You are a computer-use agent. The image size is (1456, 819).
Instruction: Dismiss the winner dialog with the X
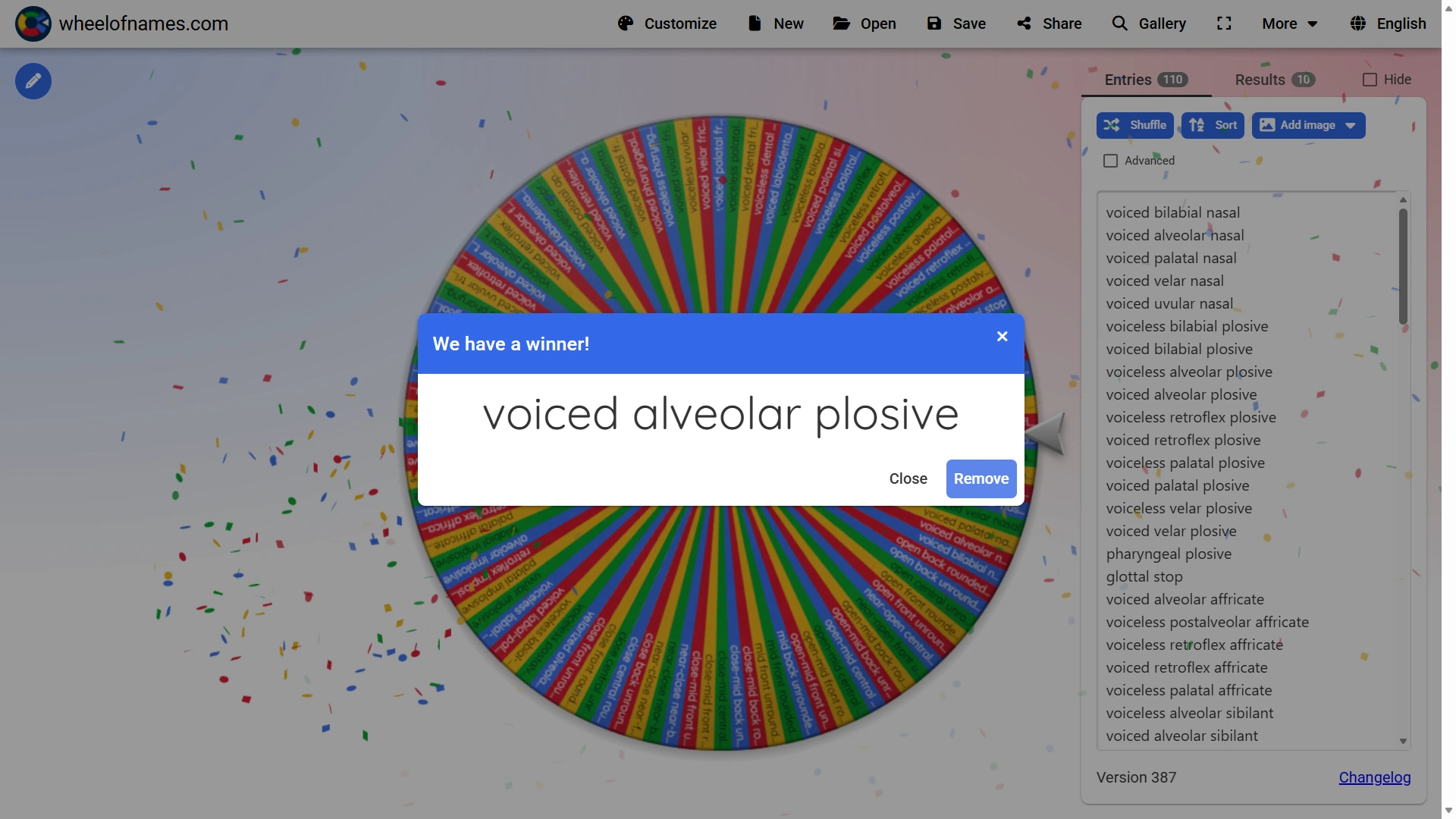coord(1002,337)
